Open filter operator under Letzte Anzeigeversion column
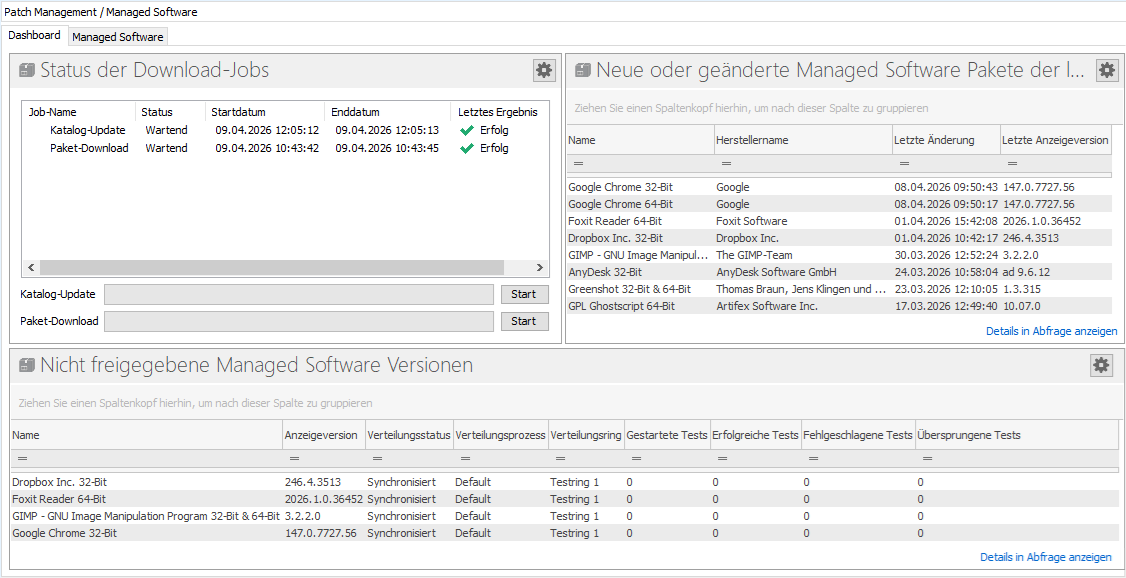The width and height of the screenshot is (1126, 578). coord(1013,164)
